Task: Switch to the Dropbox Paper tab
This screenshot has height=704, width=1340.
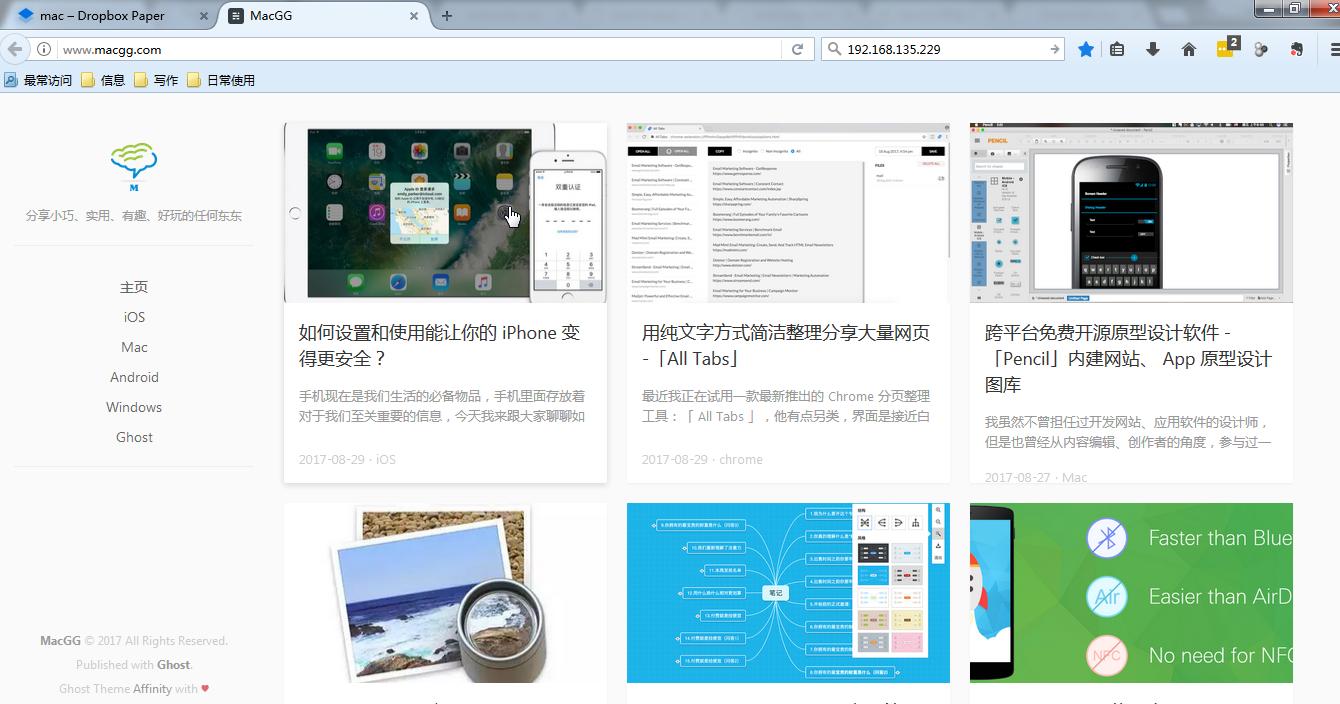Action: (x=100, y=15)
